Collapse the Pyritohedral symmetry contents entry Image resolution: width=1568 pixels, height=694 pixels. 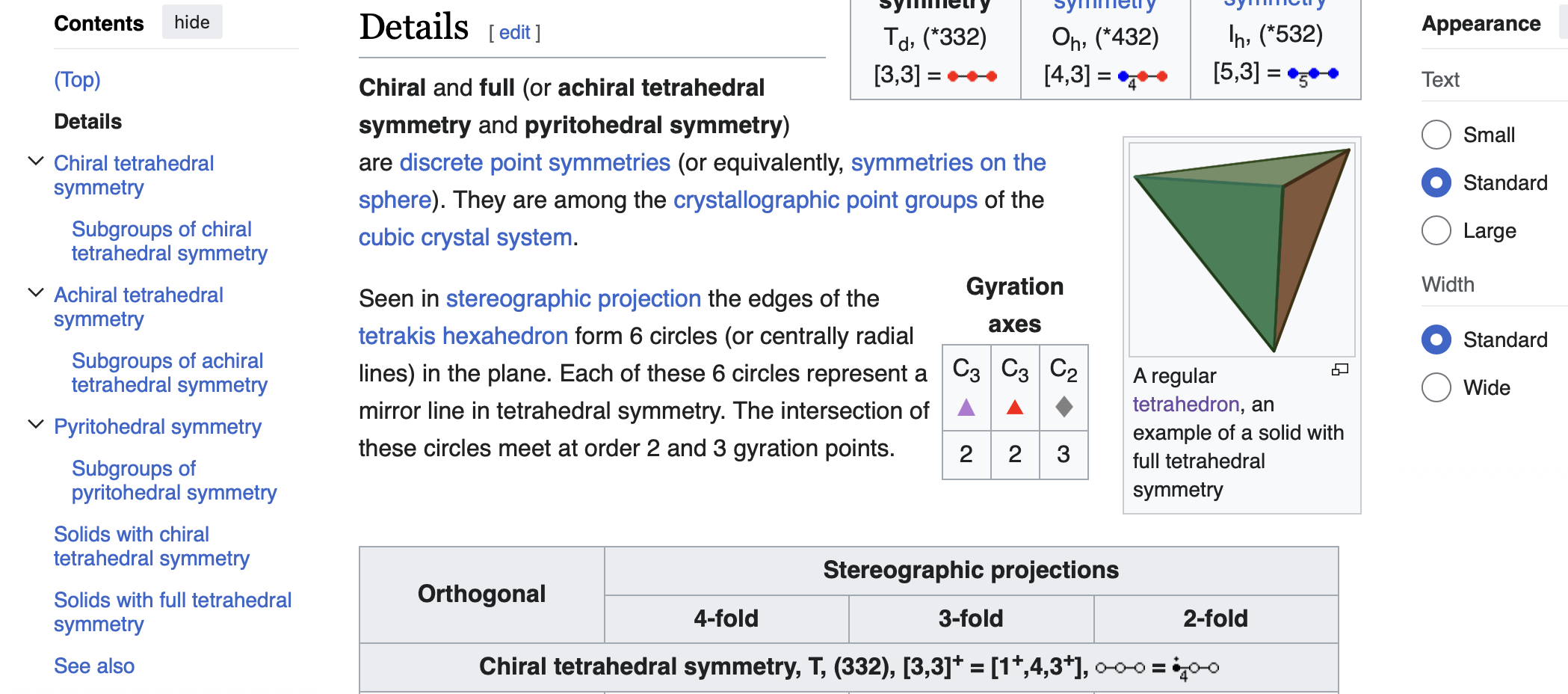click(x=35, y=425)
